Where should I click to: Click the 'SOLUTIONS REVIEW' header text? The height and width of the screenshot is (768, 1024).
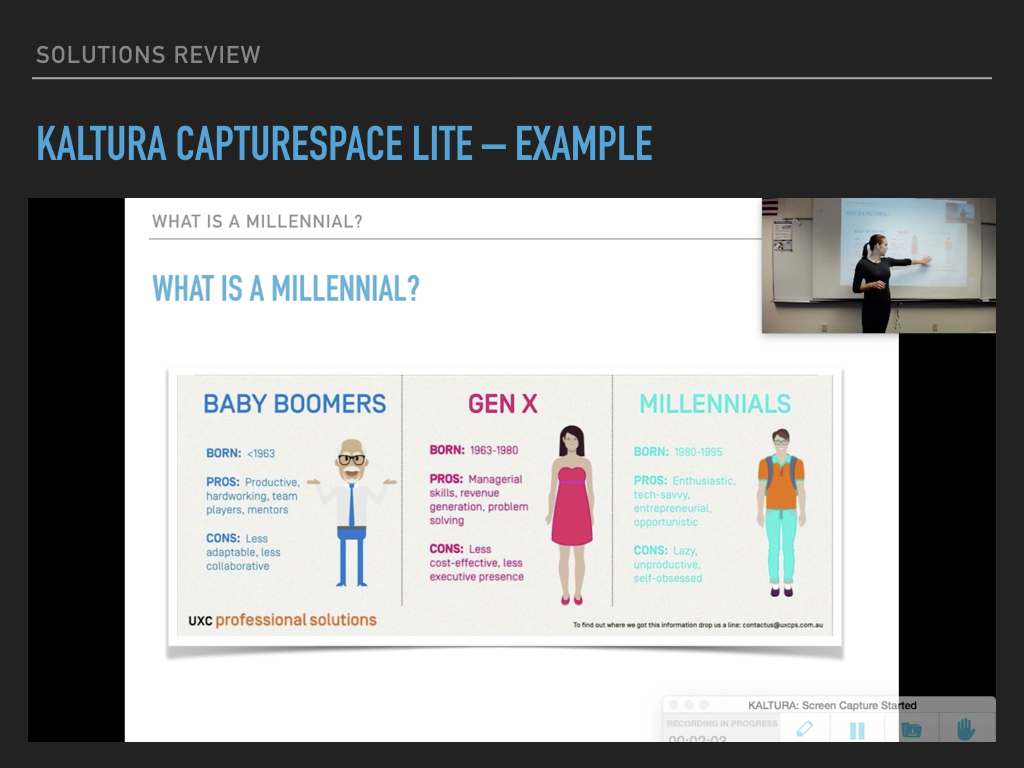[x=148, y=55]
